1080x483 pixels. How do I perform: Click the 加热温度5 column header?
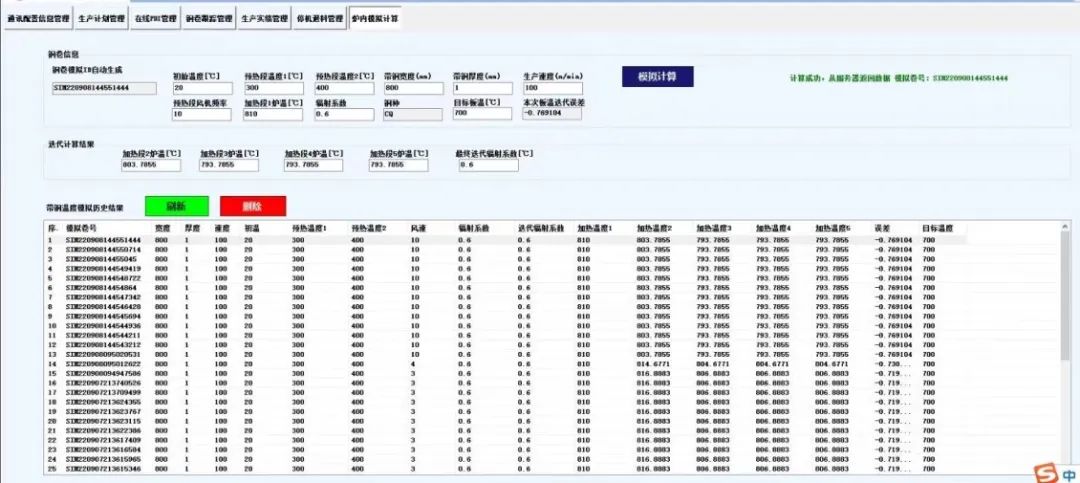click(x=833, y=228)
